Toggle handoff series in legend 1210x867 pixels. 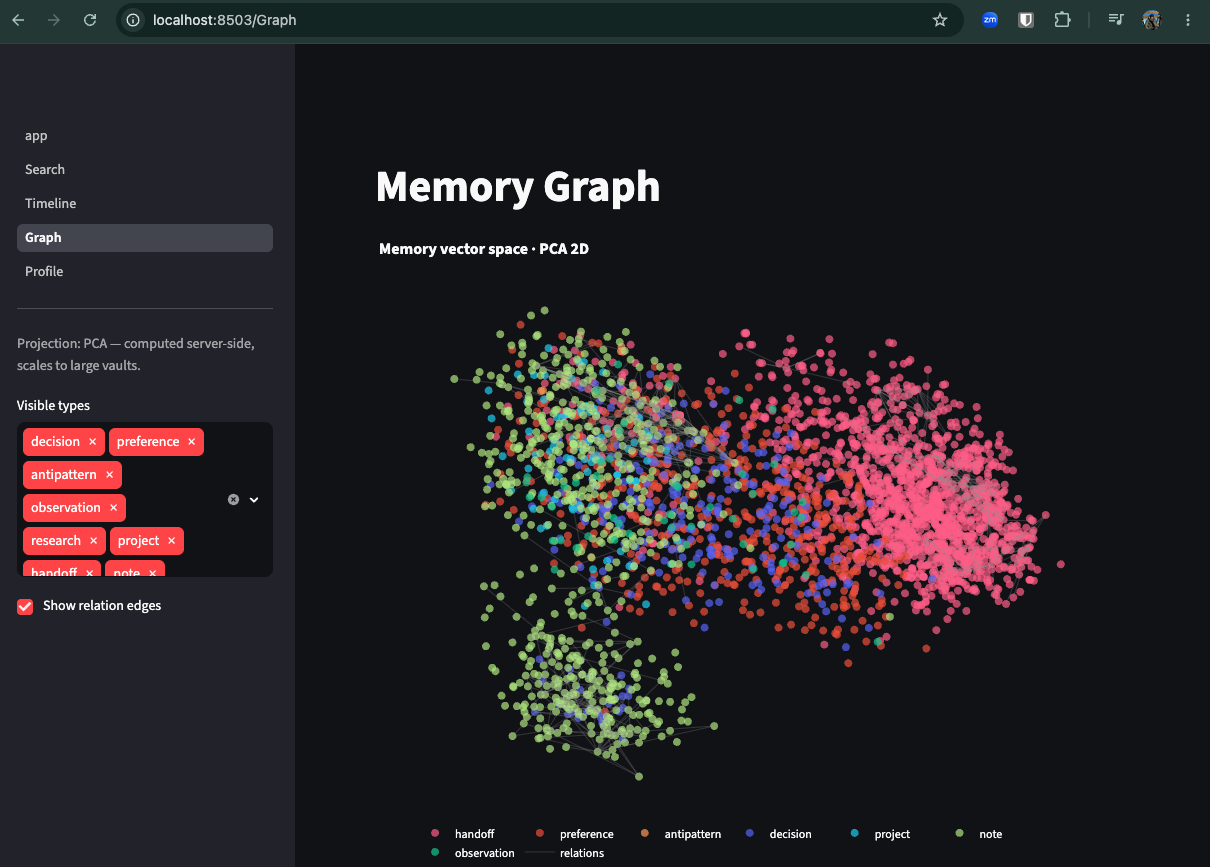462,834
